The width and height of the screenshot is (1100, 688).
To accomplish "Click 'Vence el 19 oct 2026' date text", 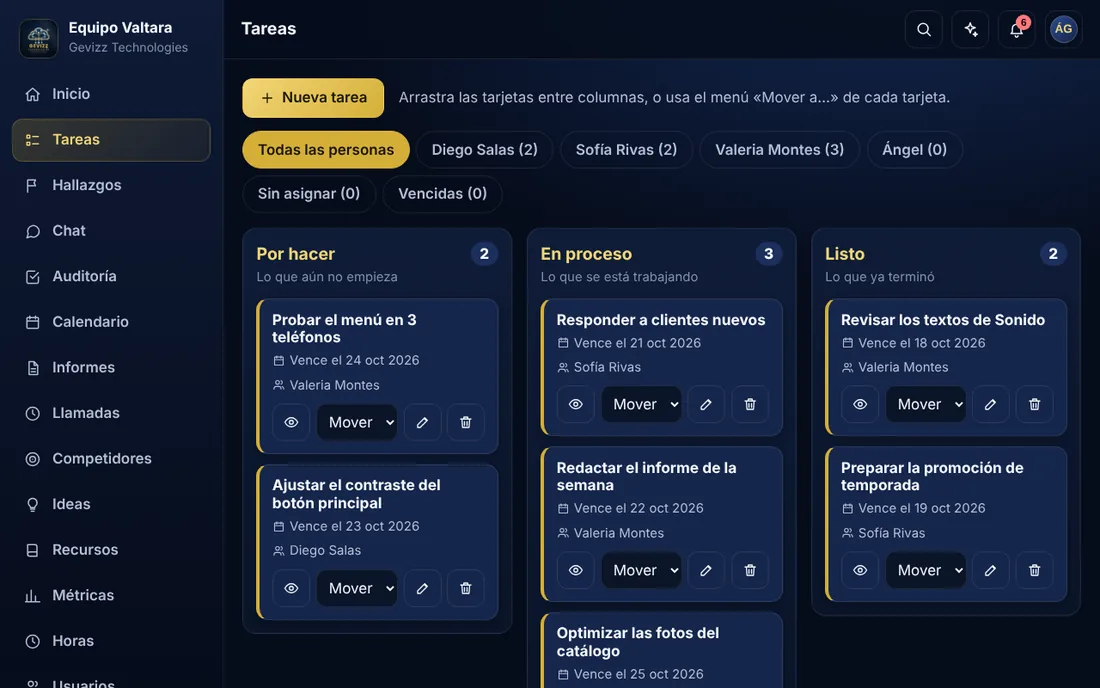I will pos(922,508).
